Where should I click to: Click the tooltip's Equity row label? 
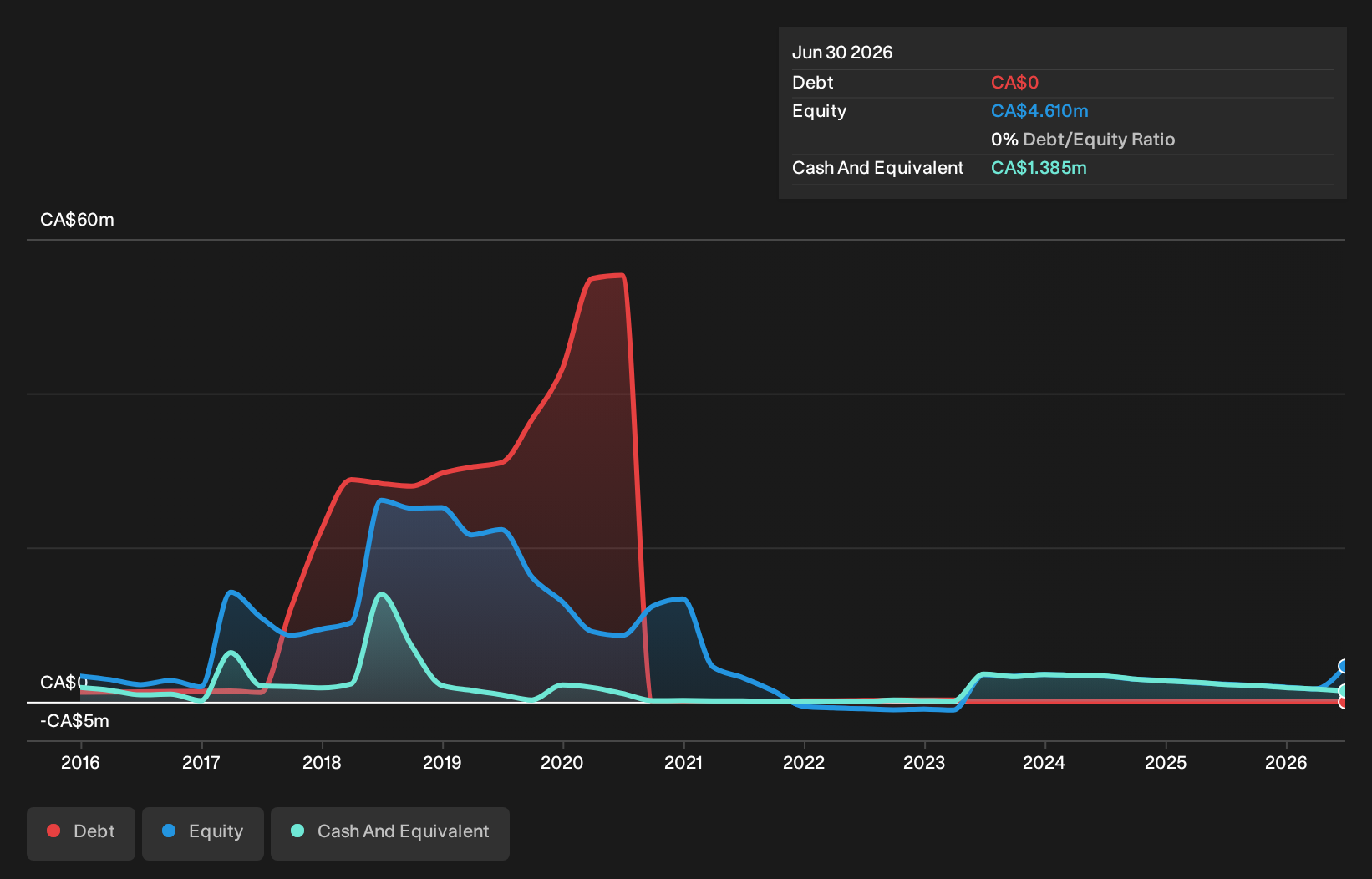[819, 111]
